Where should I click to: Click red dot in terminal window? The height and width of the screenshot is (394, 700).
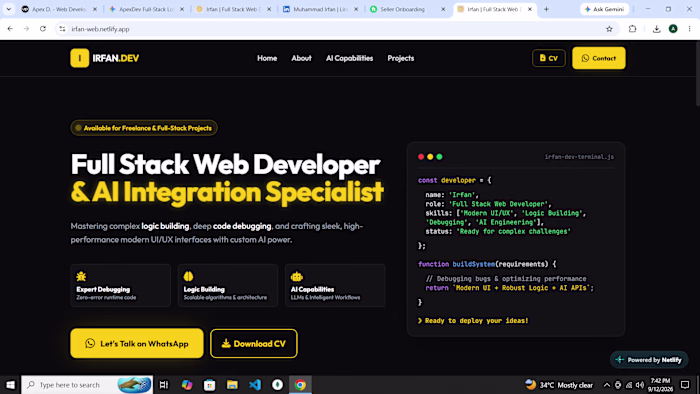point(421,157)
